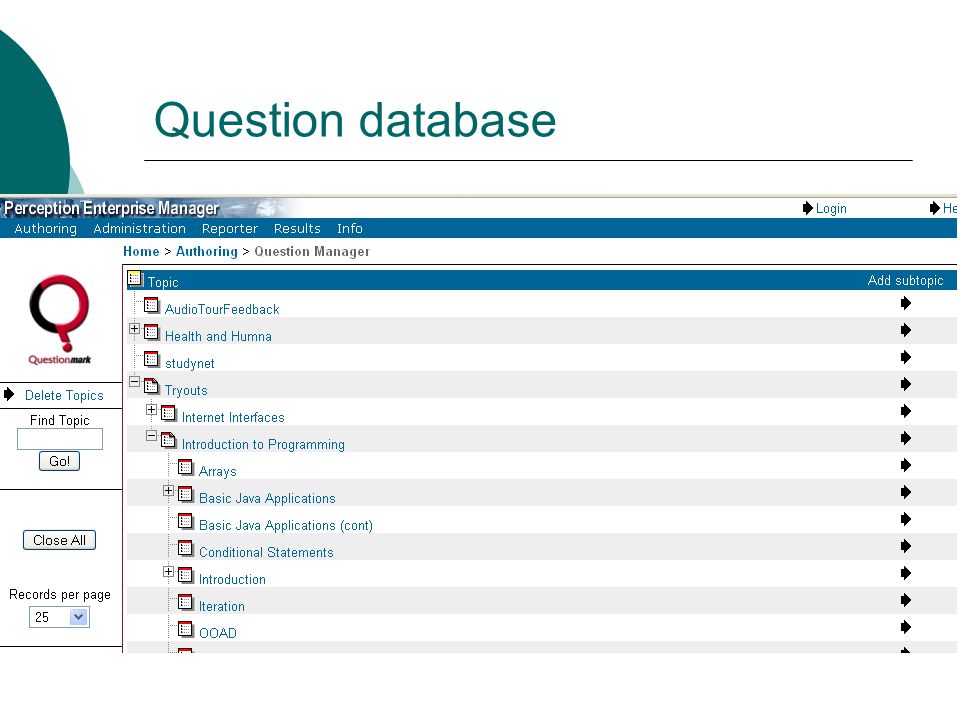Image resolution: width=960 pixels, height=720 pixels.
Task: Expand the Internet Interfaces topic
Action: click(x=152, y=409)
